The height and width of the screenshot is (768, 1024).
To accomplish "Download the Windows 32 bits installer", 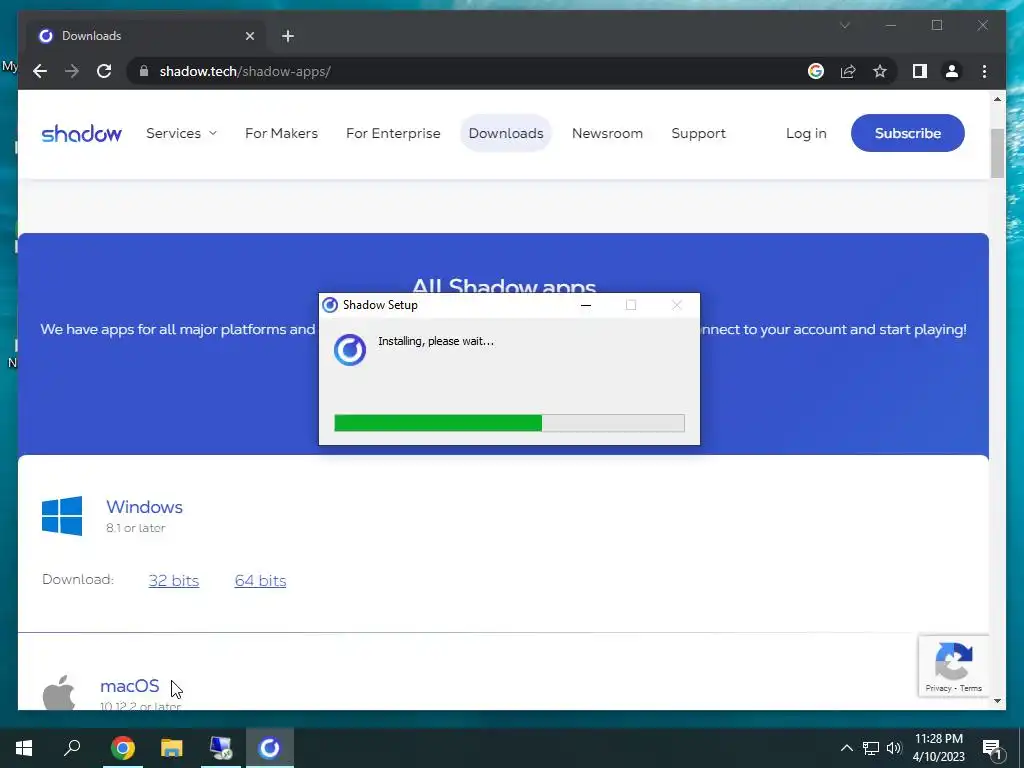I will (x=174, y=581).
